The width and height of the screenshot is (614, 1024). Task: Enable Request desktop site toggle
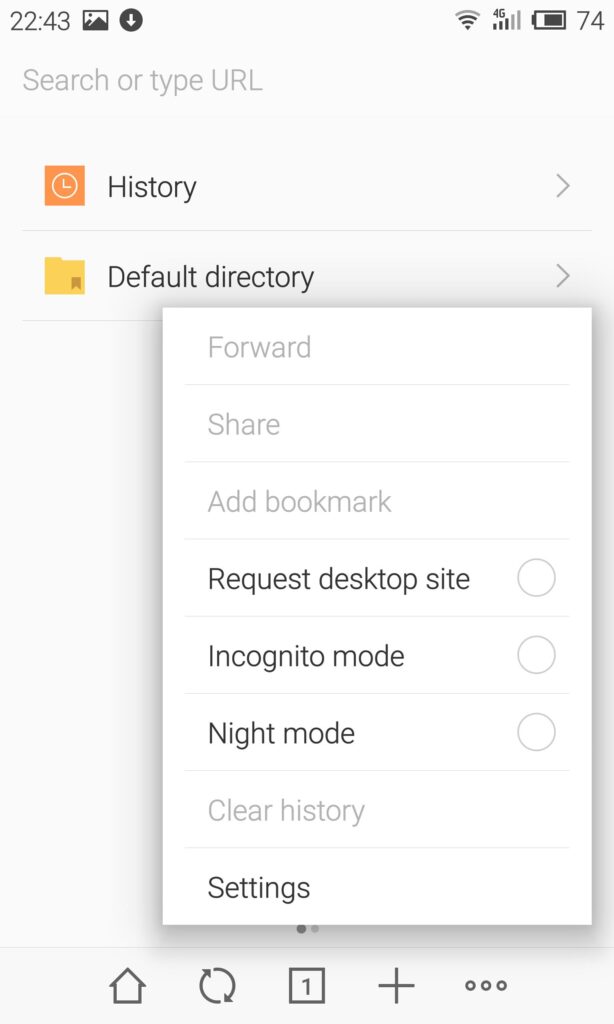click(536, 578)
